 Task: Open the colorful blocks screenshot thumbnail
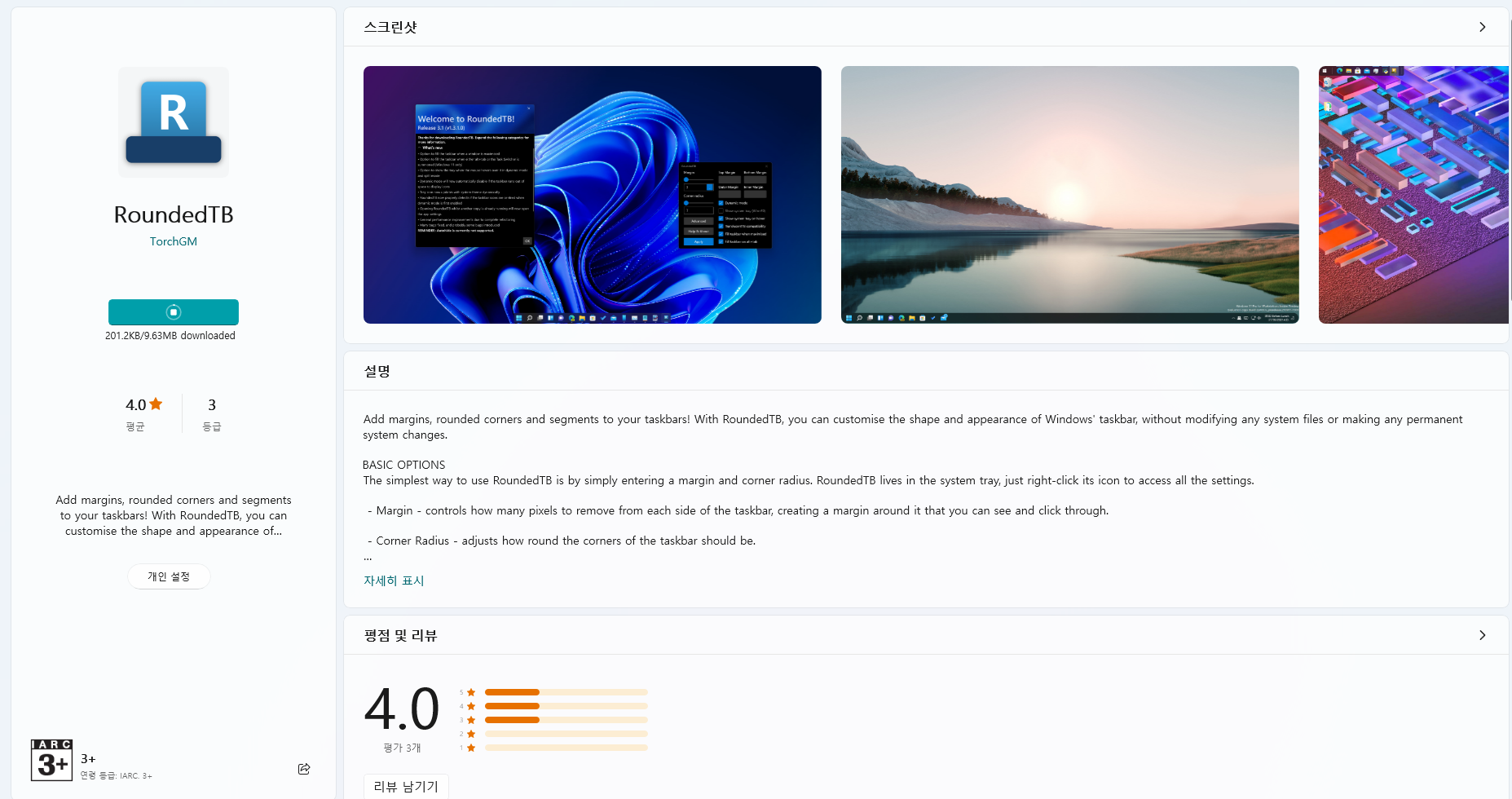coord(1413,195)
